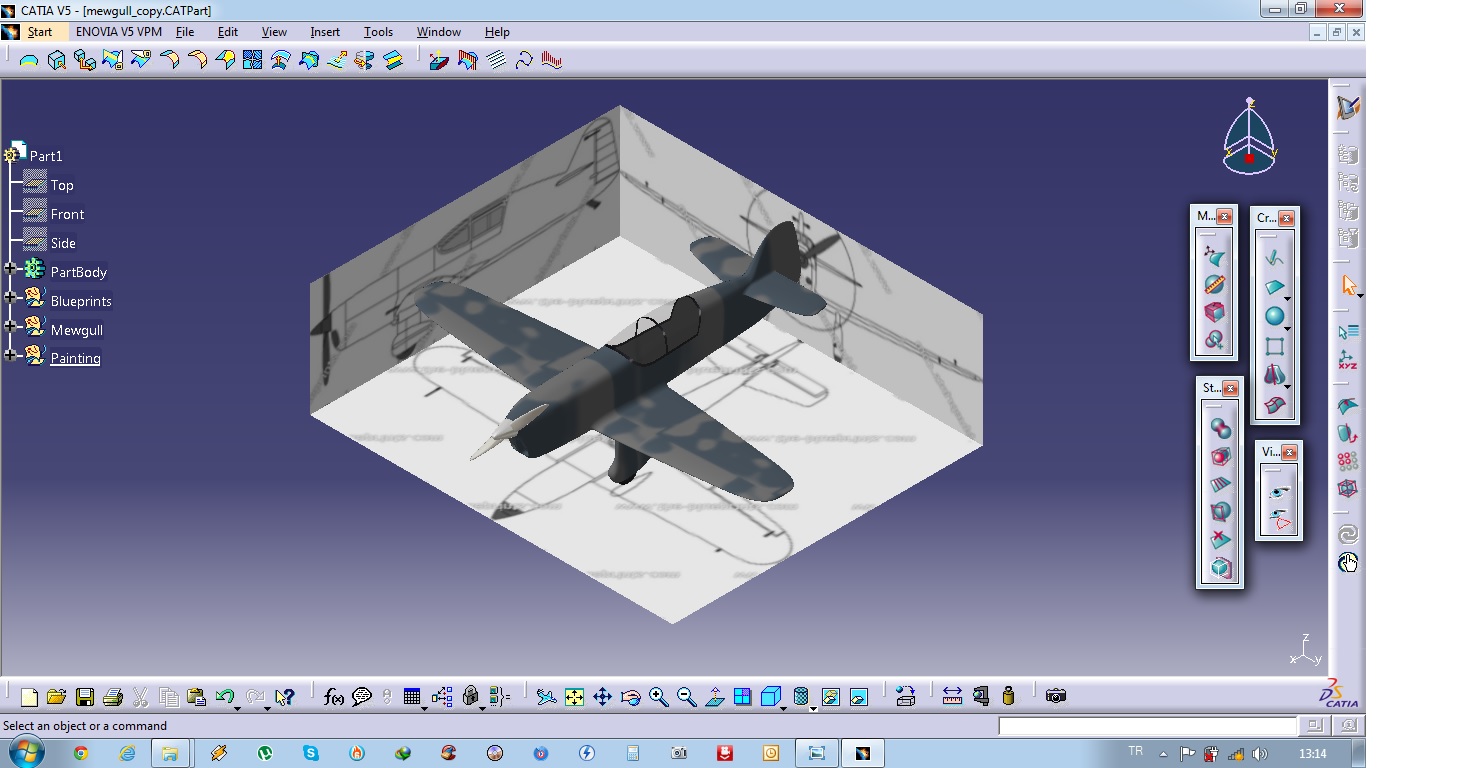Click the TR language indicator
Viewport: 1465px width, 768px height.
pyautogui.click(x=1135, y=751)
